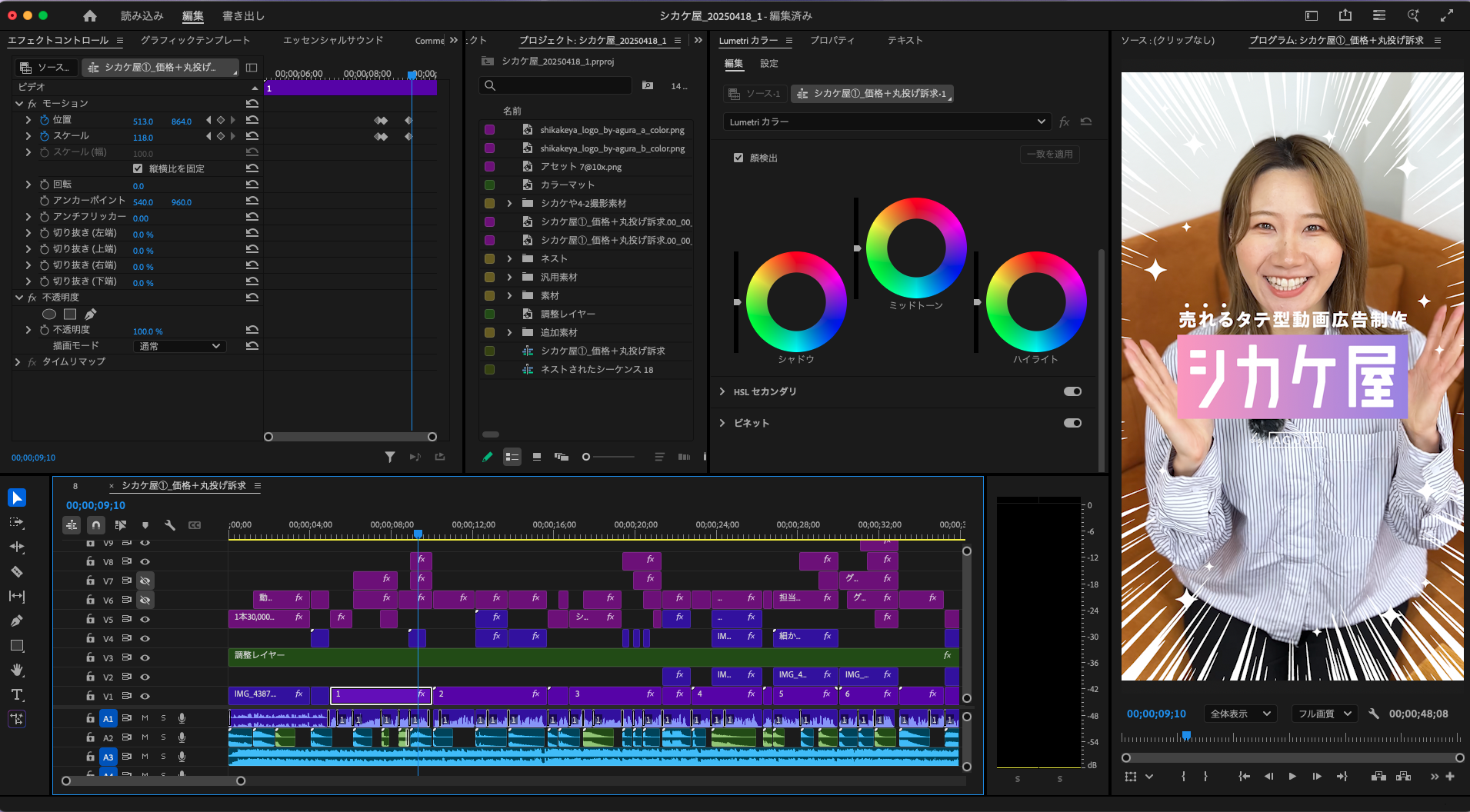
Task: Click project panel search field
Action: (x=556, y=85)
